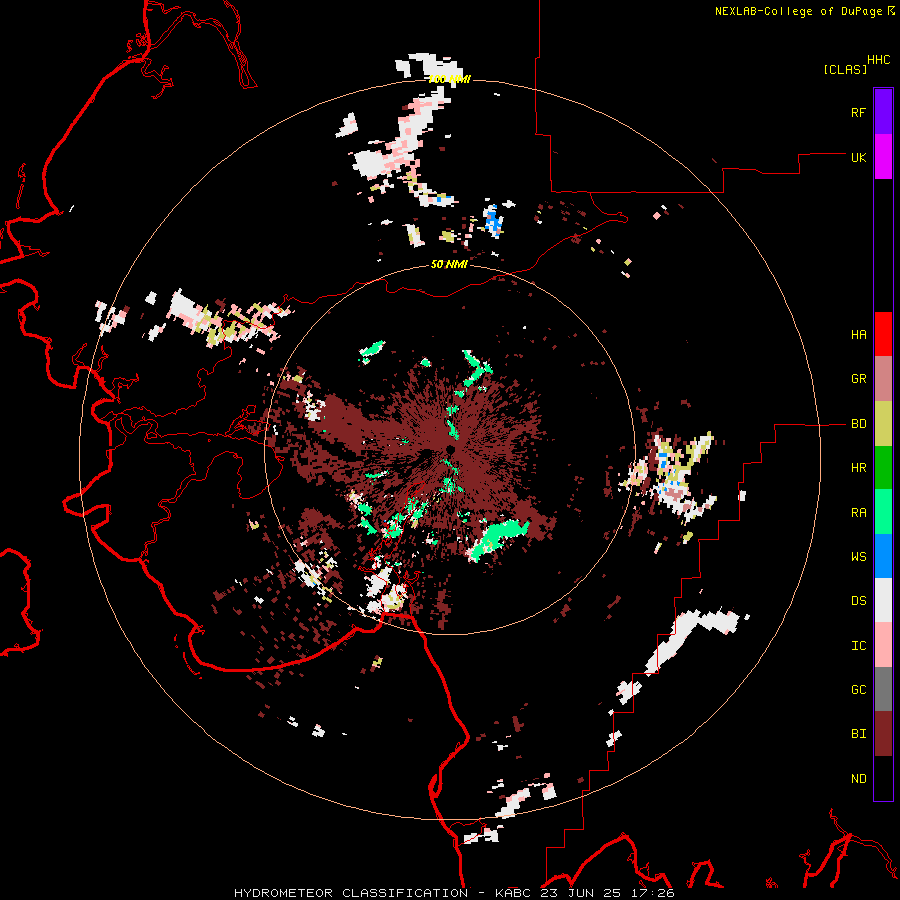The width and height of the screenshot is (900, 900).
Task: Click the 'BI' legend label text
Action: (858, 734)
